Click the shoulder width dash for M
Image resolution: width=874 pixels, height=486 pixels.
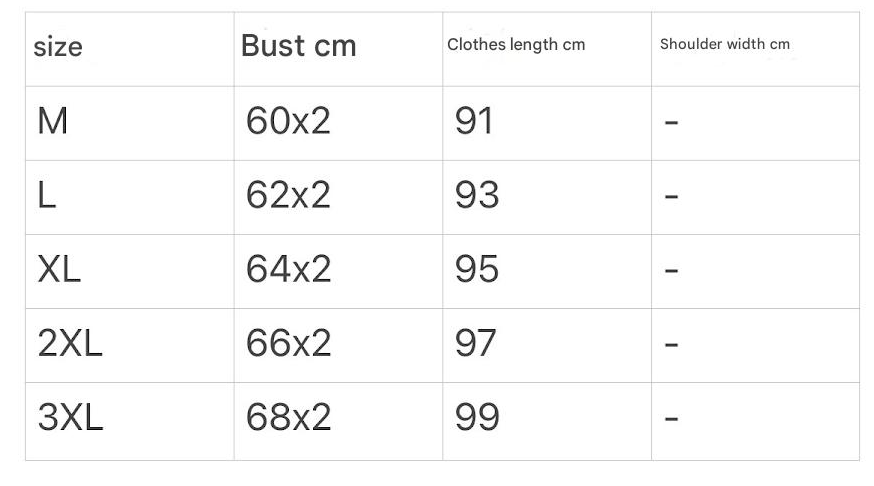pyautogui.click(x=671, y=123)
